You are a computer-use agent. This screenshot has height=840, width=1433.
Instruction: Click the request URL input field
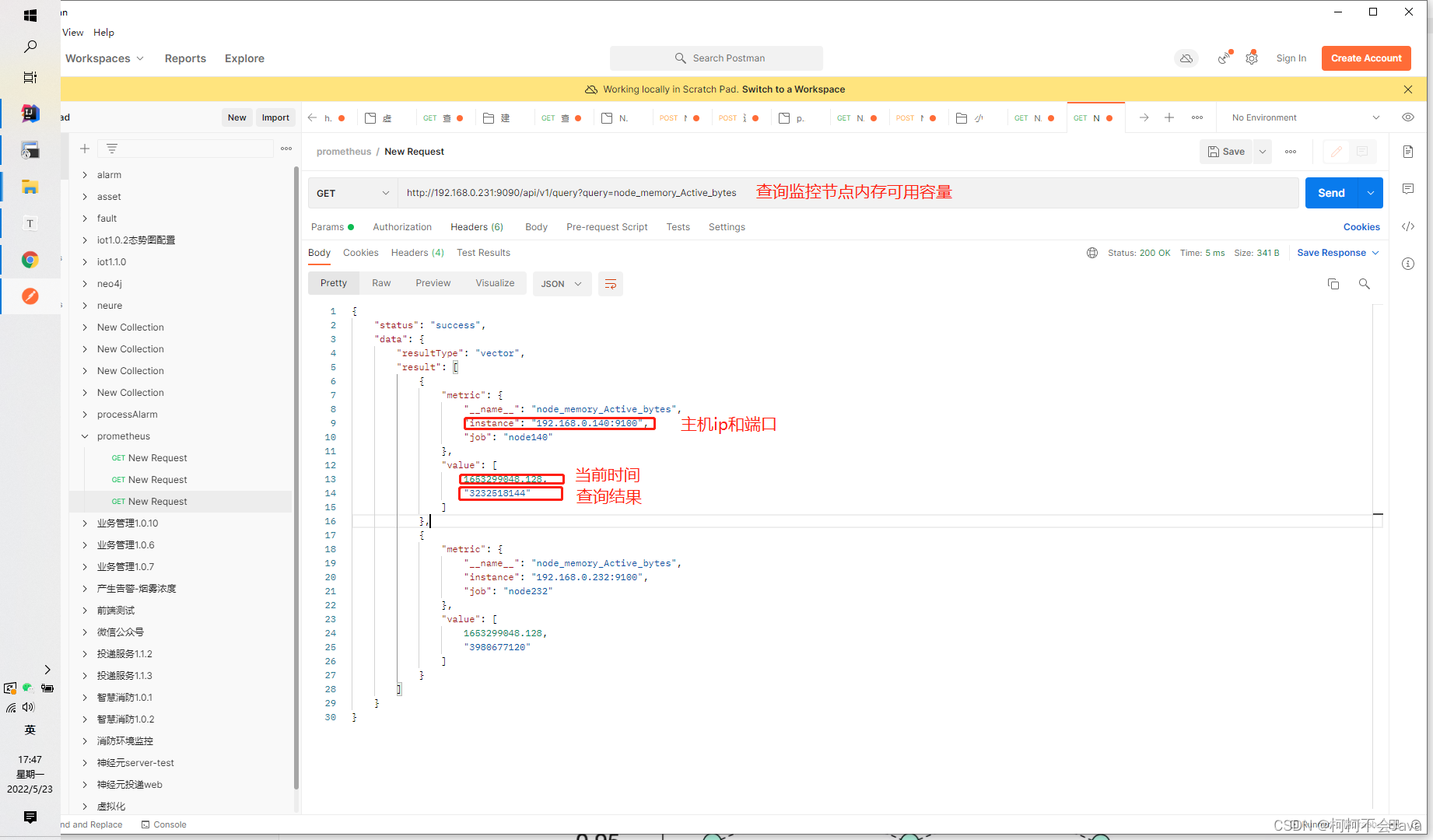848,193
